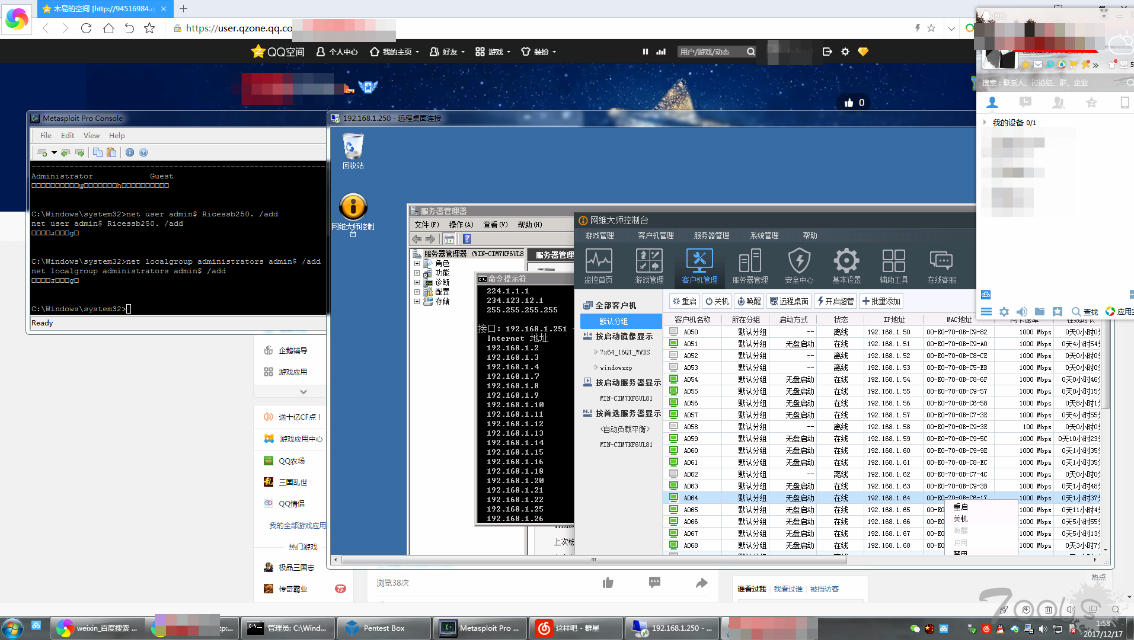The height and width of the screenshot is (640, 1134).
Task: Click the browser address bar URL
Action: [x=239, y=28]
